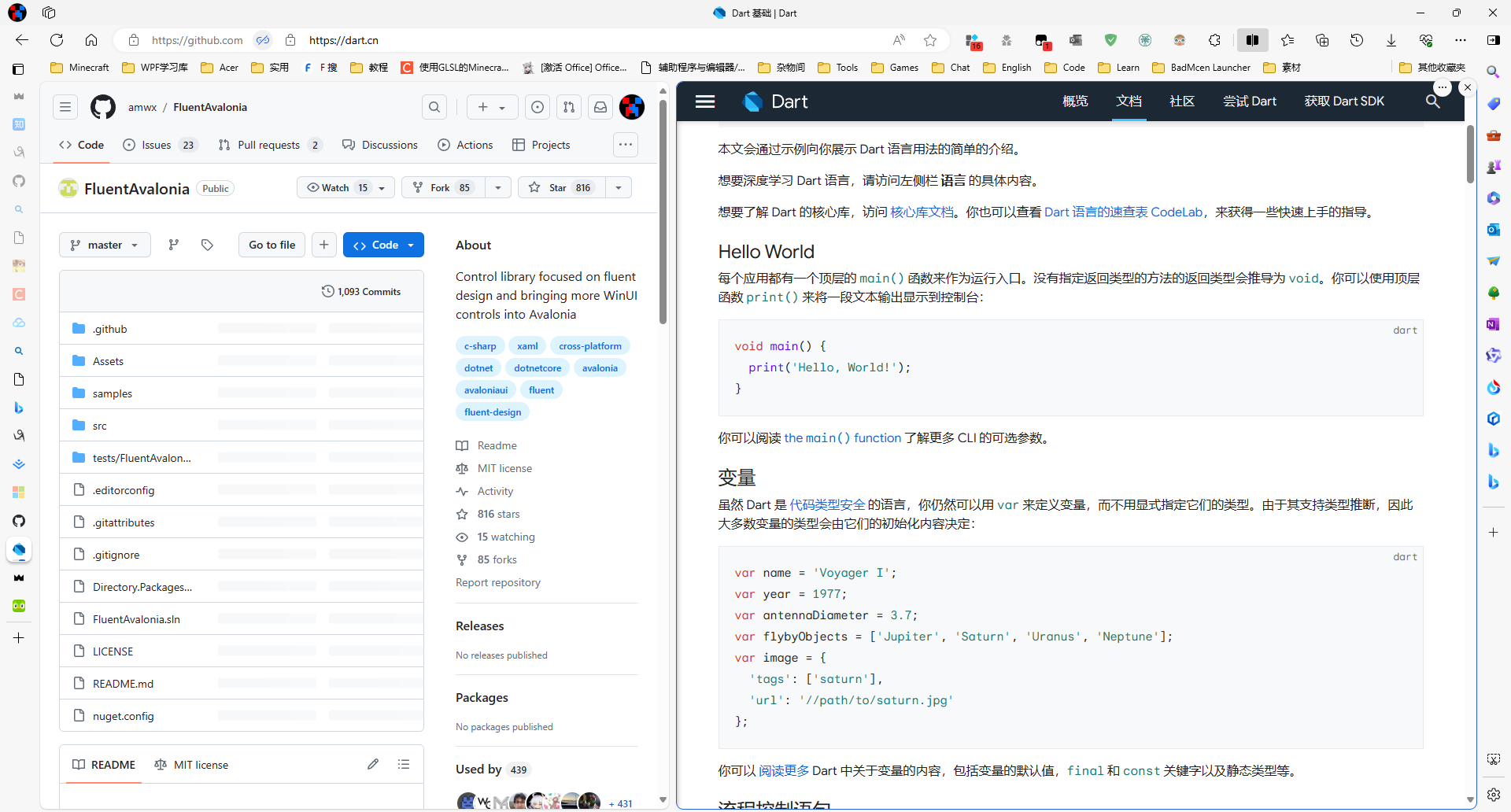Open GitHub pull requests header icon

569,107
